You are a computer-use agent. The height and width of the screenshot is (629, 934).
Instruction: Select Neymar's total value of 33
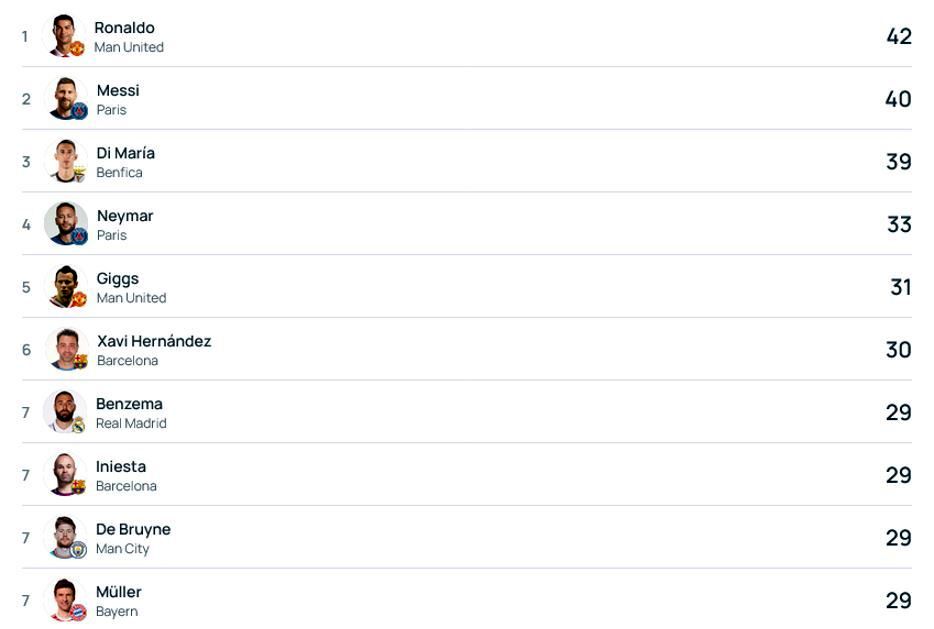899,224
